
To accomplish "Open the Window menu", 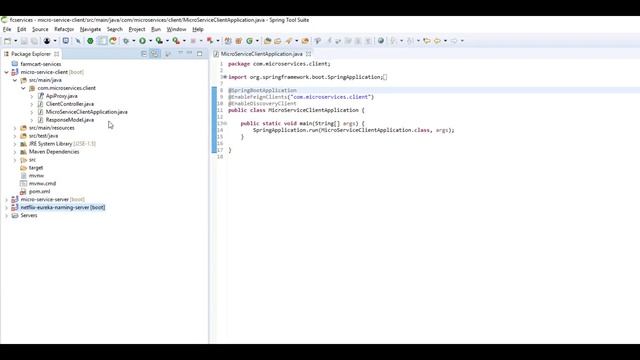I will pyautogui.click(x=176, y=29).
